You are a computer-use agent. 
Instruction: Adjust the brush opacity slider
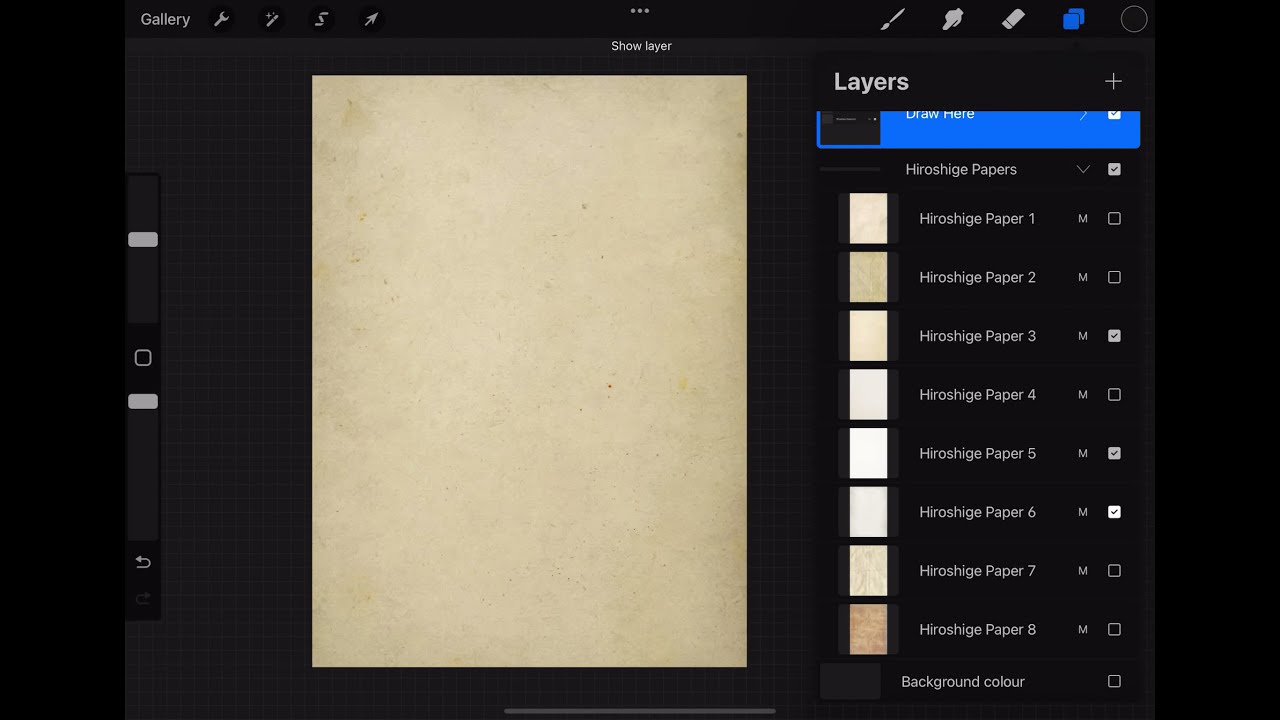click(143, 401)
